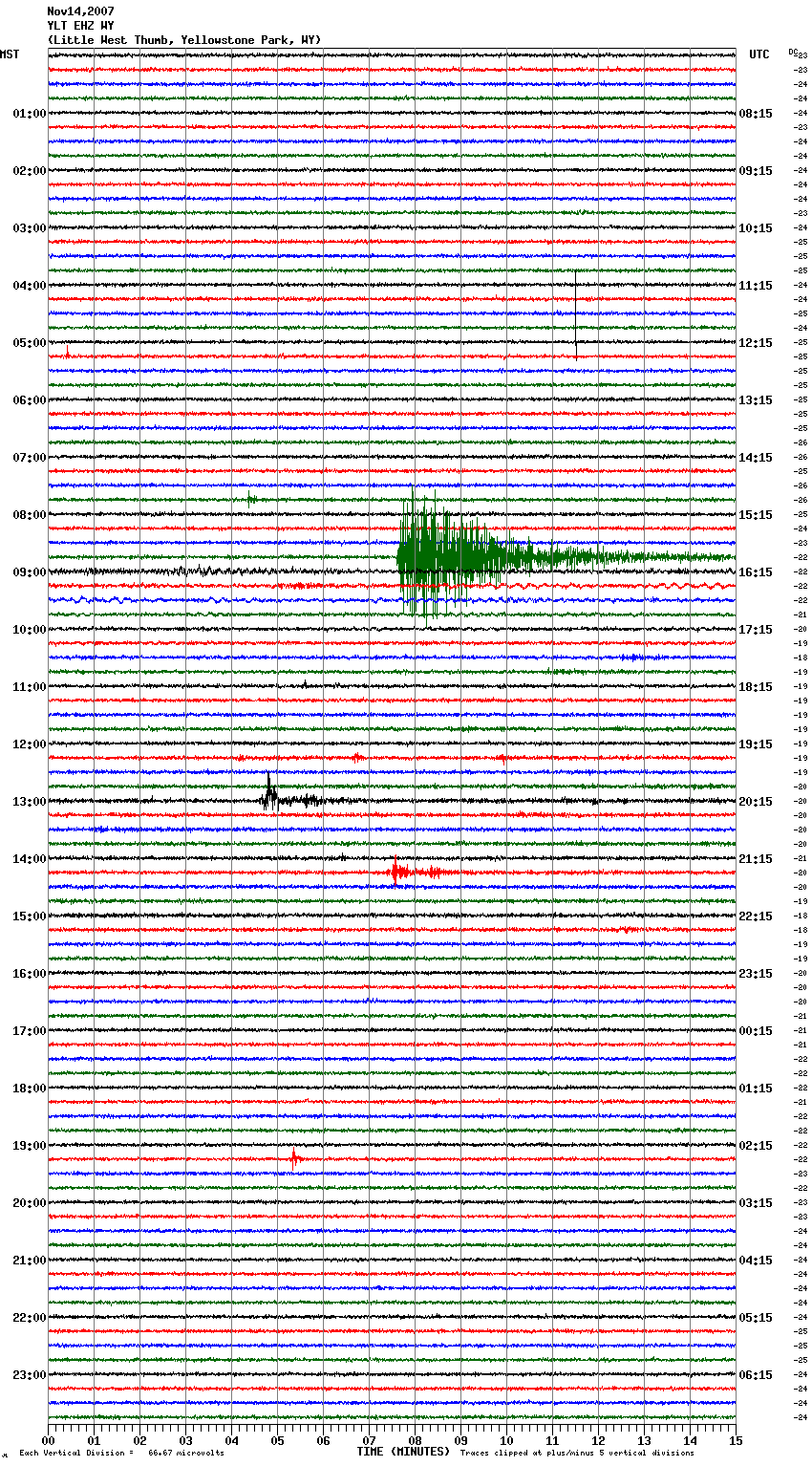The height and width of the screenshot is (1466, 812).
Task: Click the small green event before 08:00
Action: pyautogui.click(x=251, y=498)
